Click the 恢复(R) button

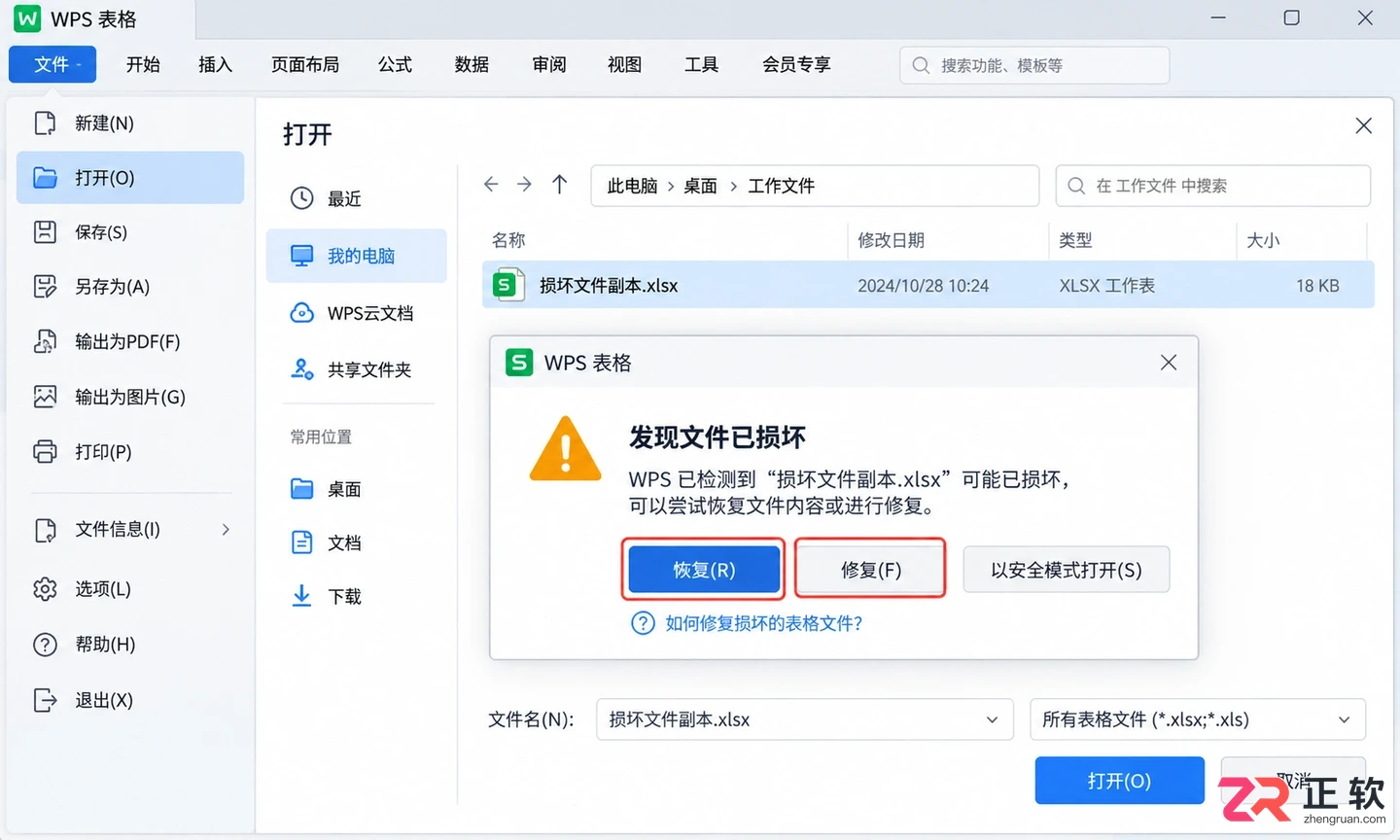coord(704,570)
